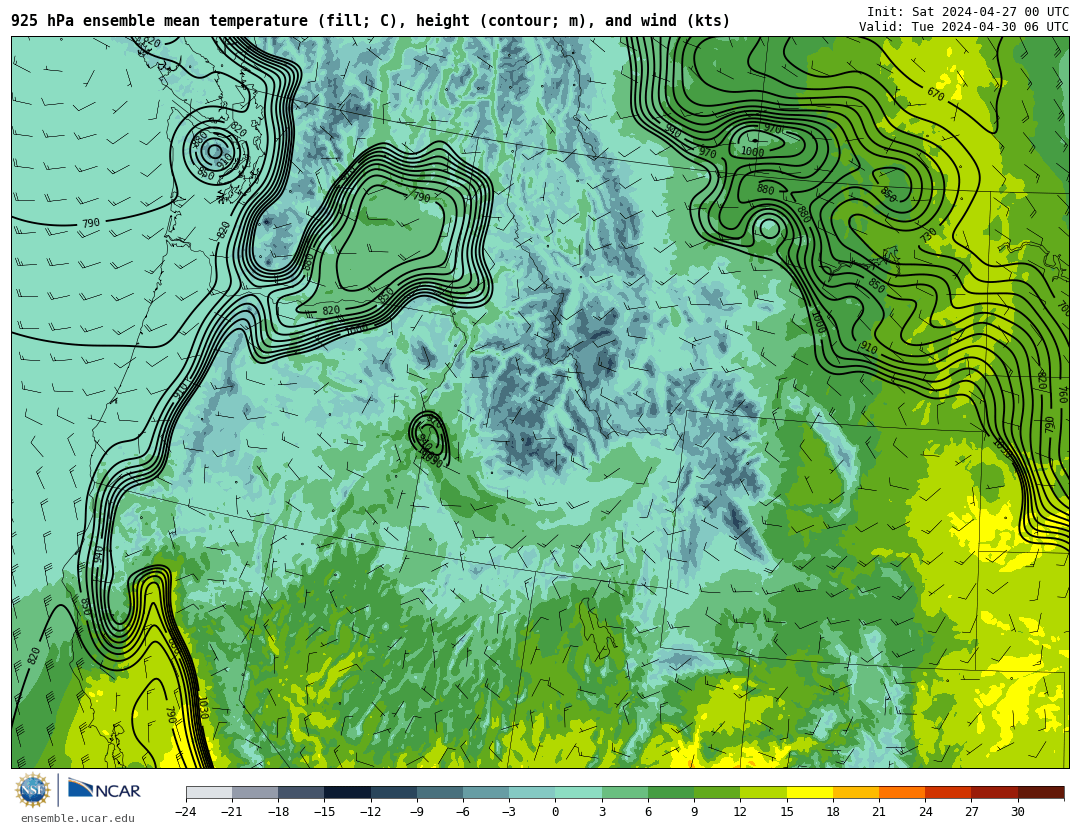1080x831 pixels.
Task: Click the NSF logo seal
Action: coord(33,790)
